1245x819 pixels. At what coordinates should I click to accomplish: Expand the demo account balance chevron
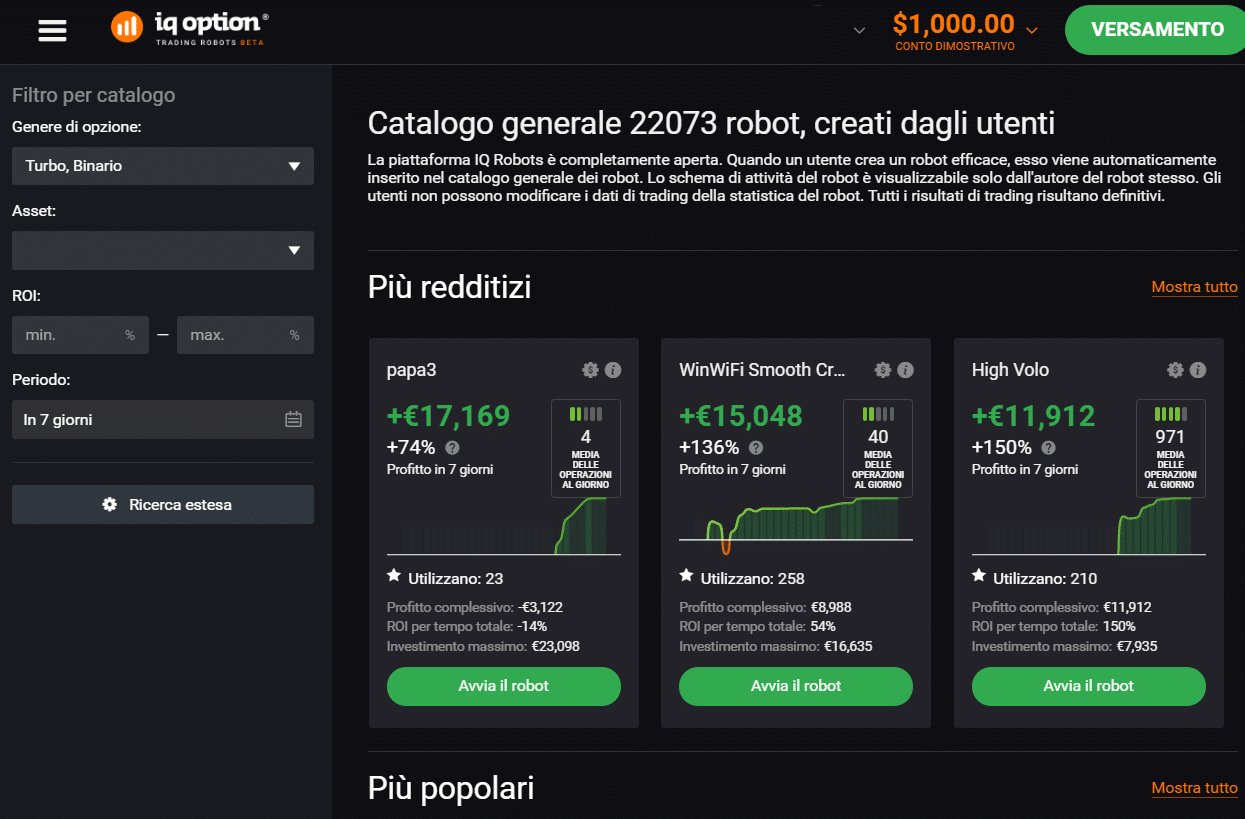click(1032, 30)
